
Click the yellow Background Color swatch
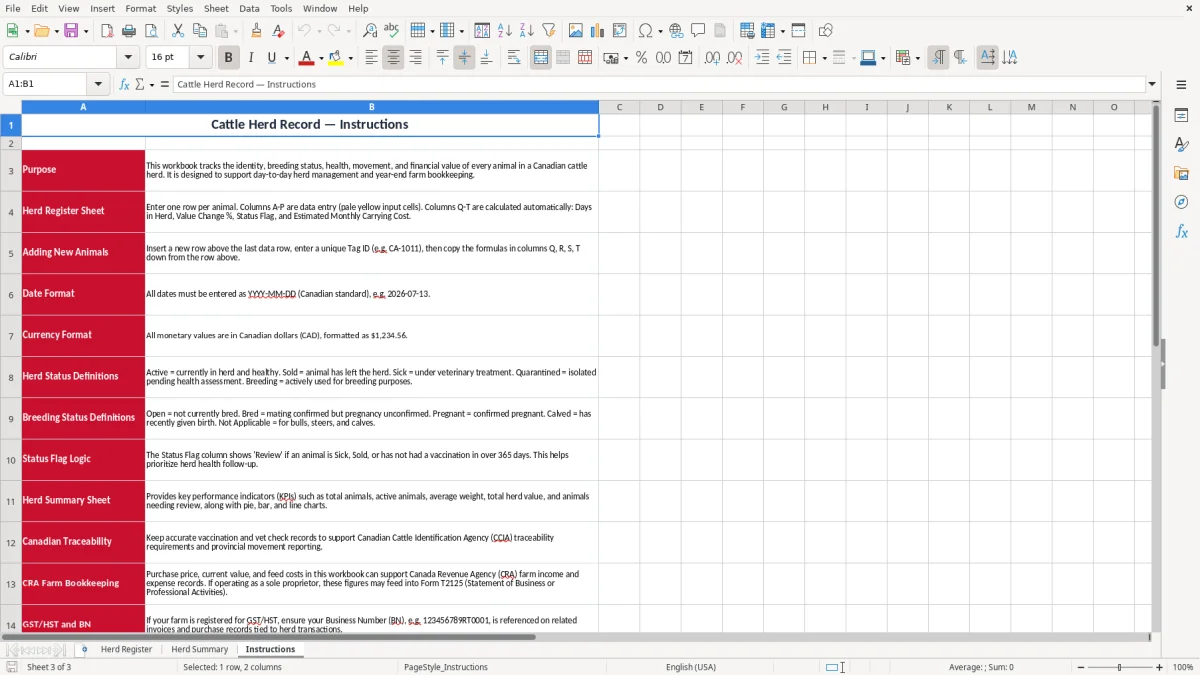(x=336, y=58)
